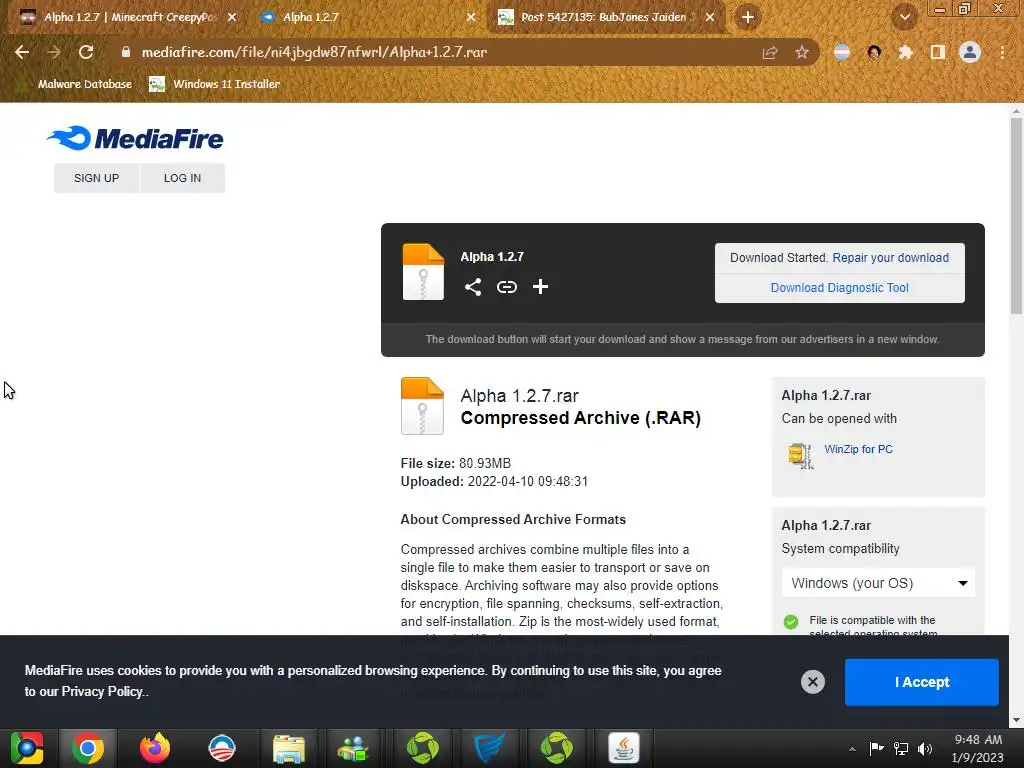Click the network icon in system tray
The height and width of the screenshot is (768, 1024).
pos(901,748)
